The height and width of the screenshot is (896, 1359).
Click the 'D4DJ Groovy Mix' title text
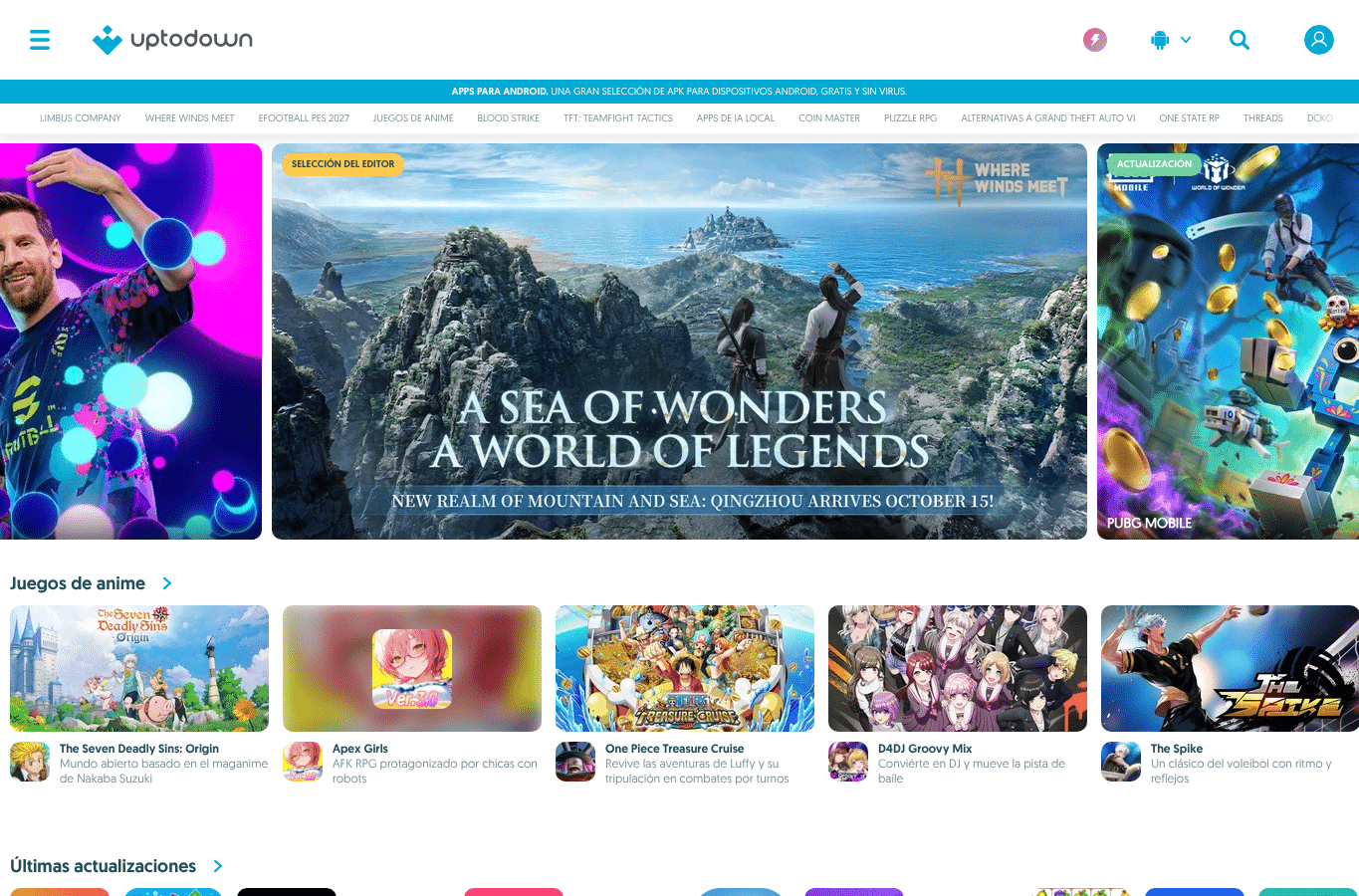click(x=925, y=749)
